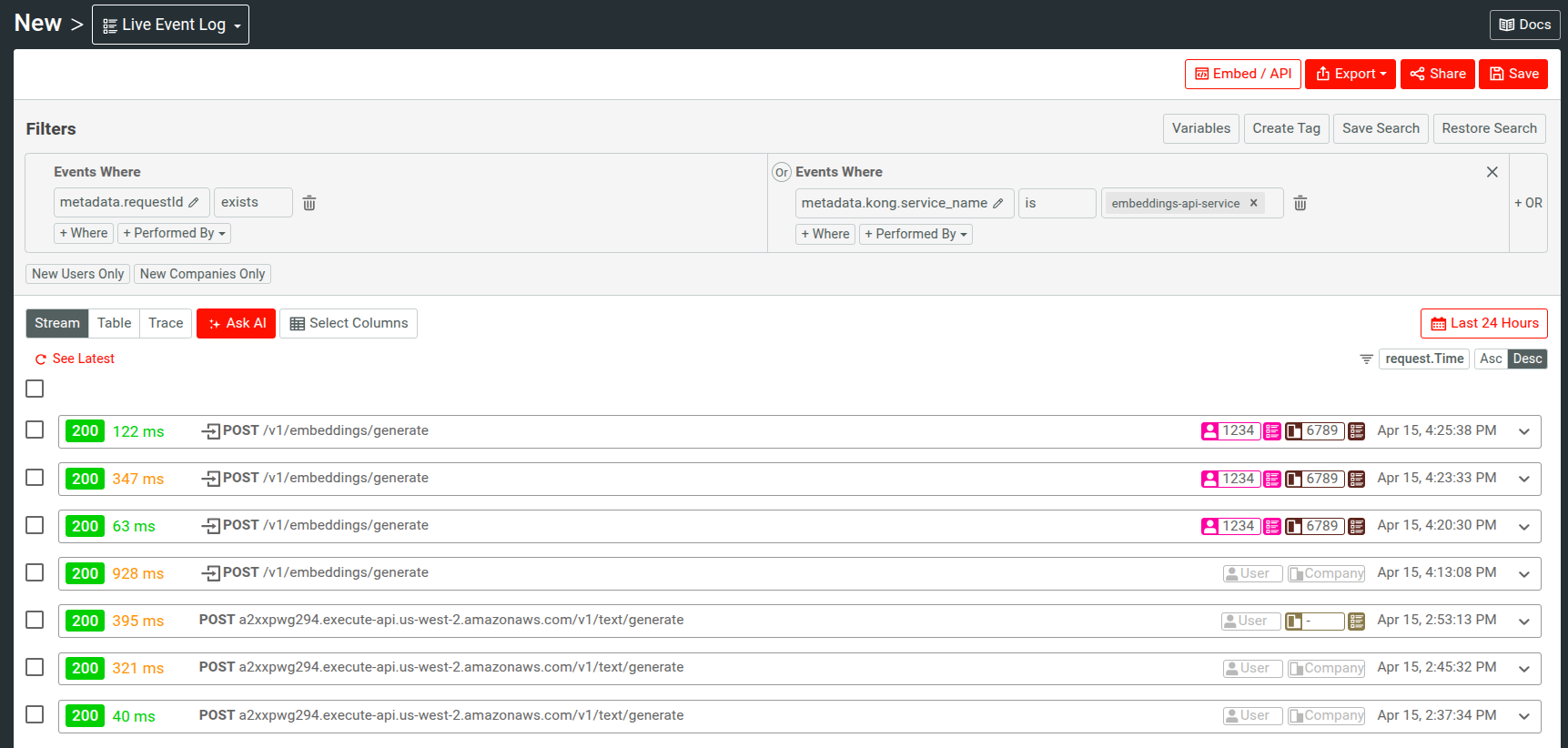
Task: Open pink user events icon on 63 ms row
Action: [x=1272, y=526]
